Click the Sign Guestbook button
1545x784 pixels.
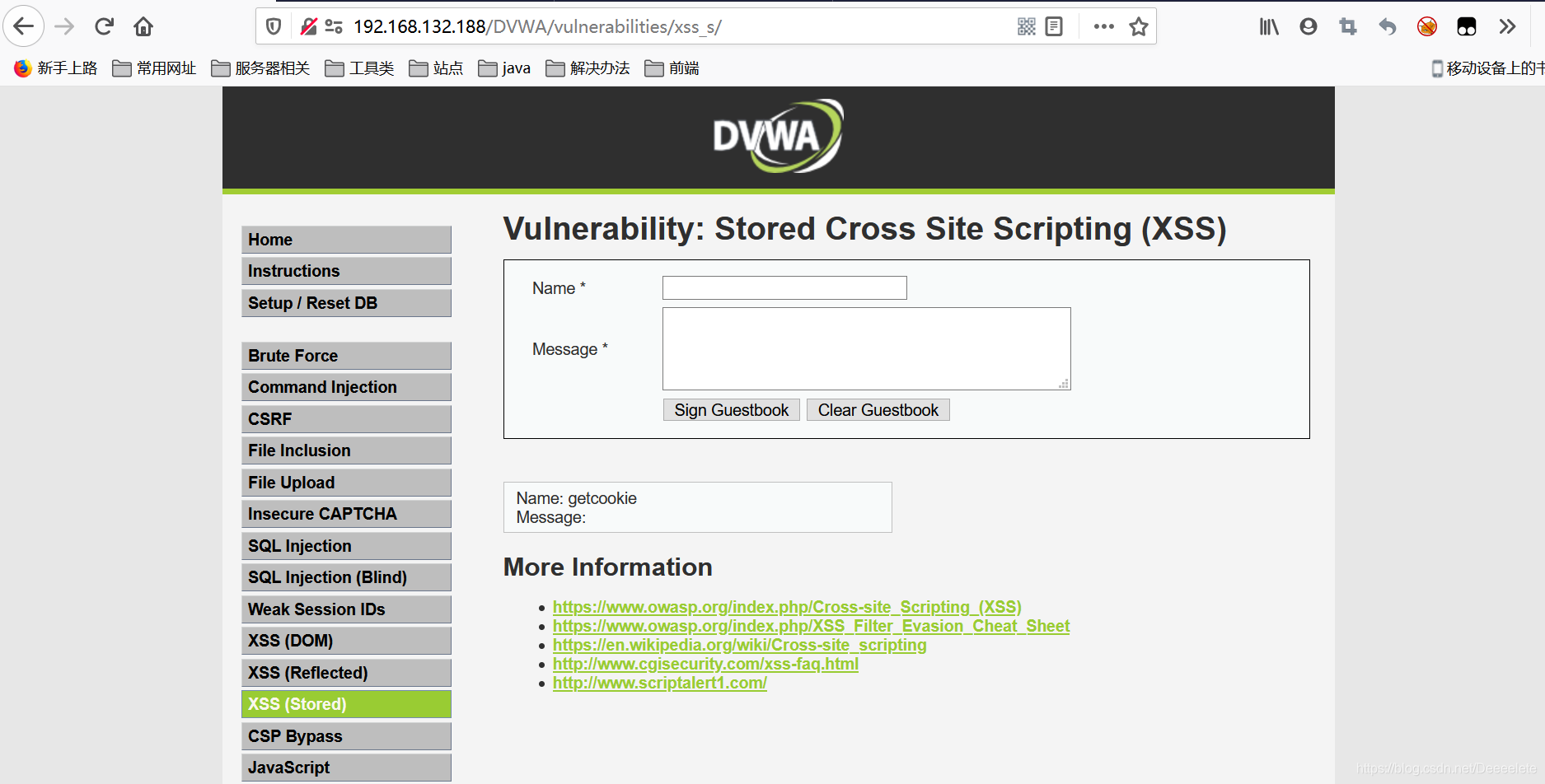[x=732, y=410]
